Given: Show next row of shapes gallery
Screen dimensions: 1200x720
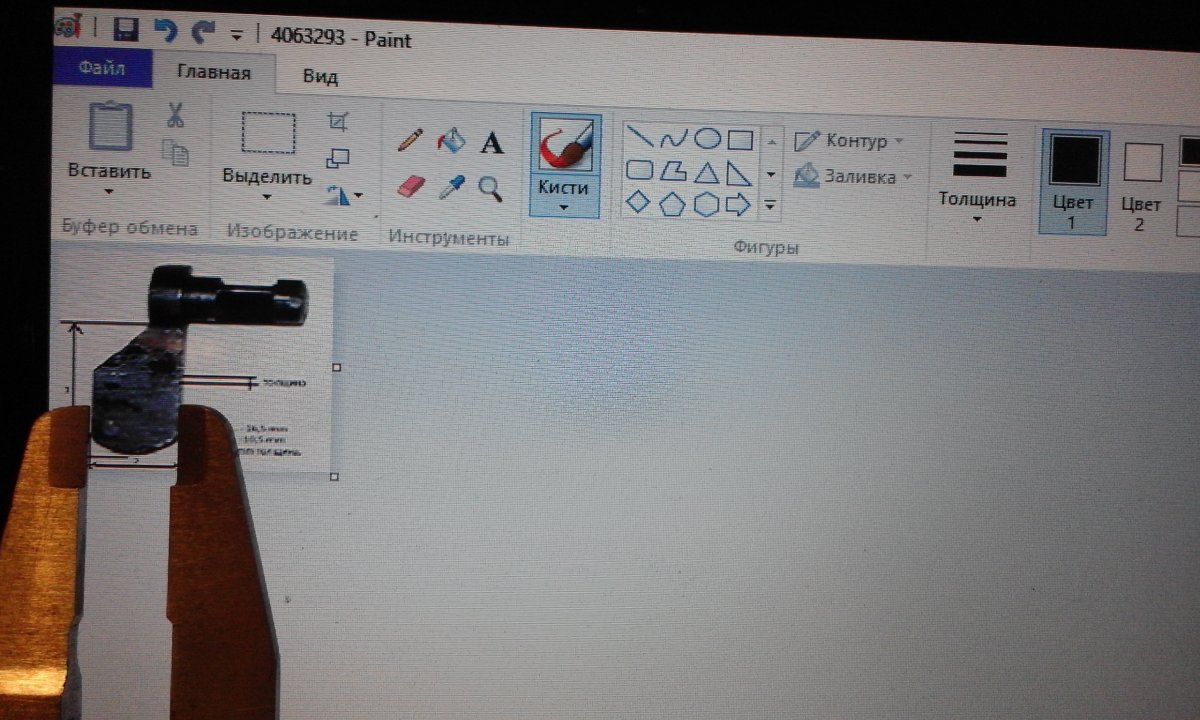Looking at the screenshot, I should [770, 174].
